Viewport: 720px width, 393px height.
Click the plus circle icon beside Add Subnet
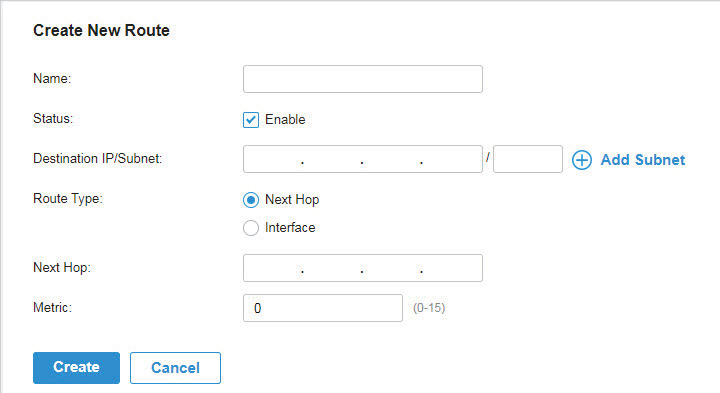pyautogui.click(x=581, y=160)
